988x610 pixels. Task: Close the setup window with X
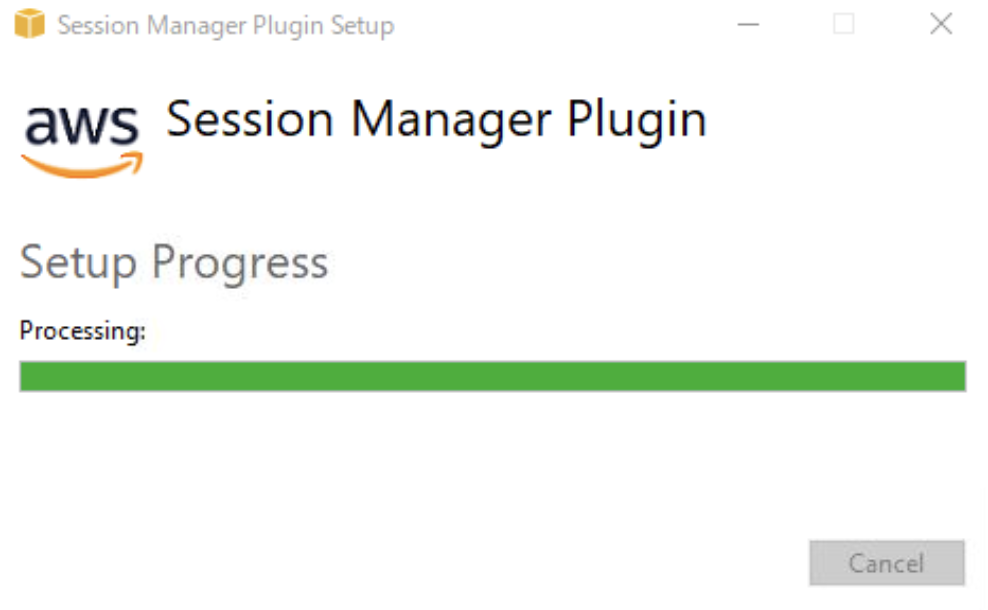pyautogui.click(x=940, y=25)
